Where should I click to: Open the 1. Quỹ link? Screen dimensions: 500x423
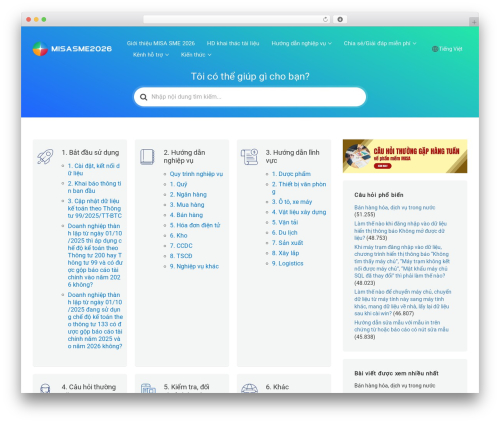(178, 184)
